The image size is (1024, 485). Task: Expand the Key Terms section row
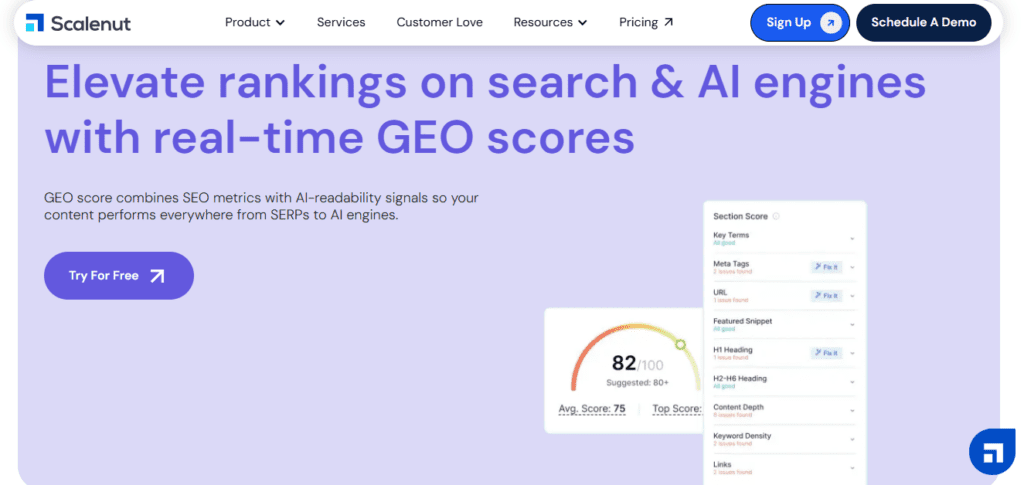[x=852, y=238]
